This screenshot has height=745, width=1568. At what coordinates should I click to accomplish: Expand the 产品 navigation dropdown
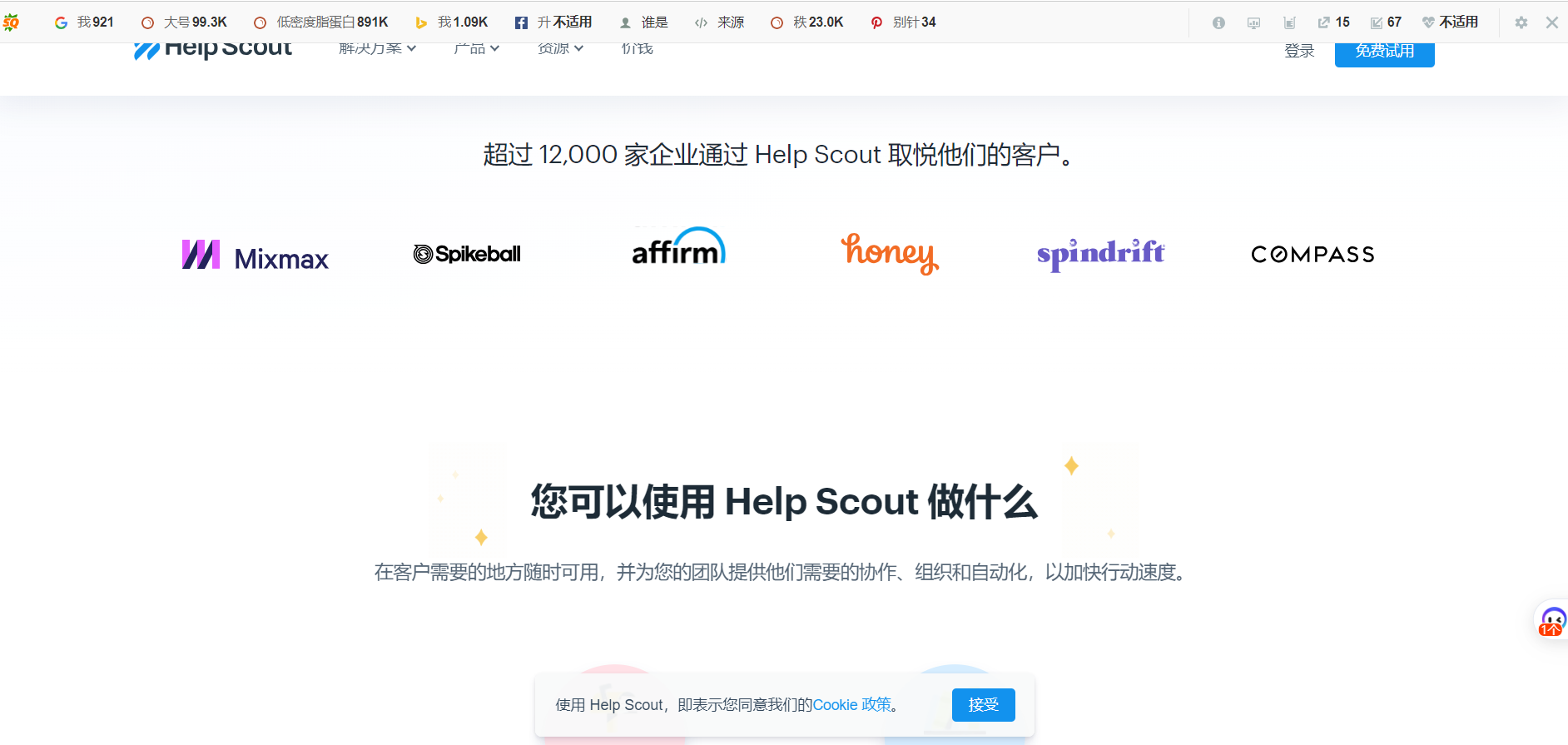point(477,49)
